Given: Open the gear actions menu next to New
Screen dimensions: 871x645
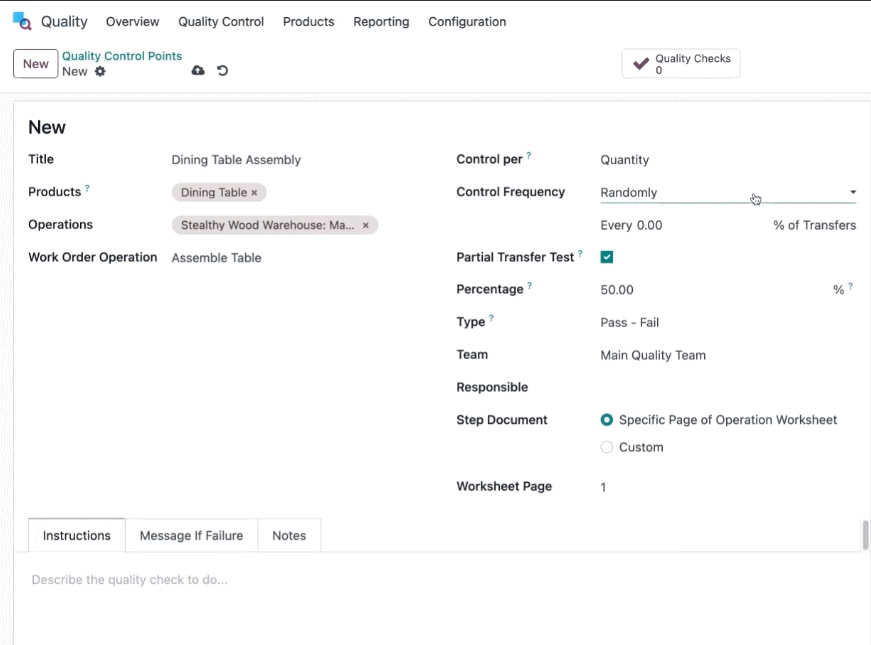Looking at the screenshot, I should (x=100, y=72).
